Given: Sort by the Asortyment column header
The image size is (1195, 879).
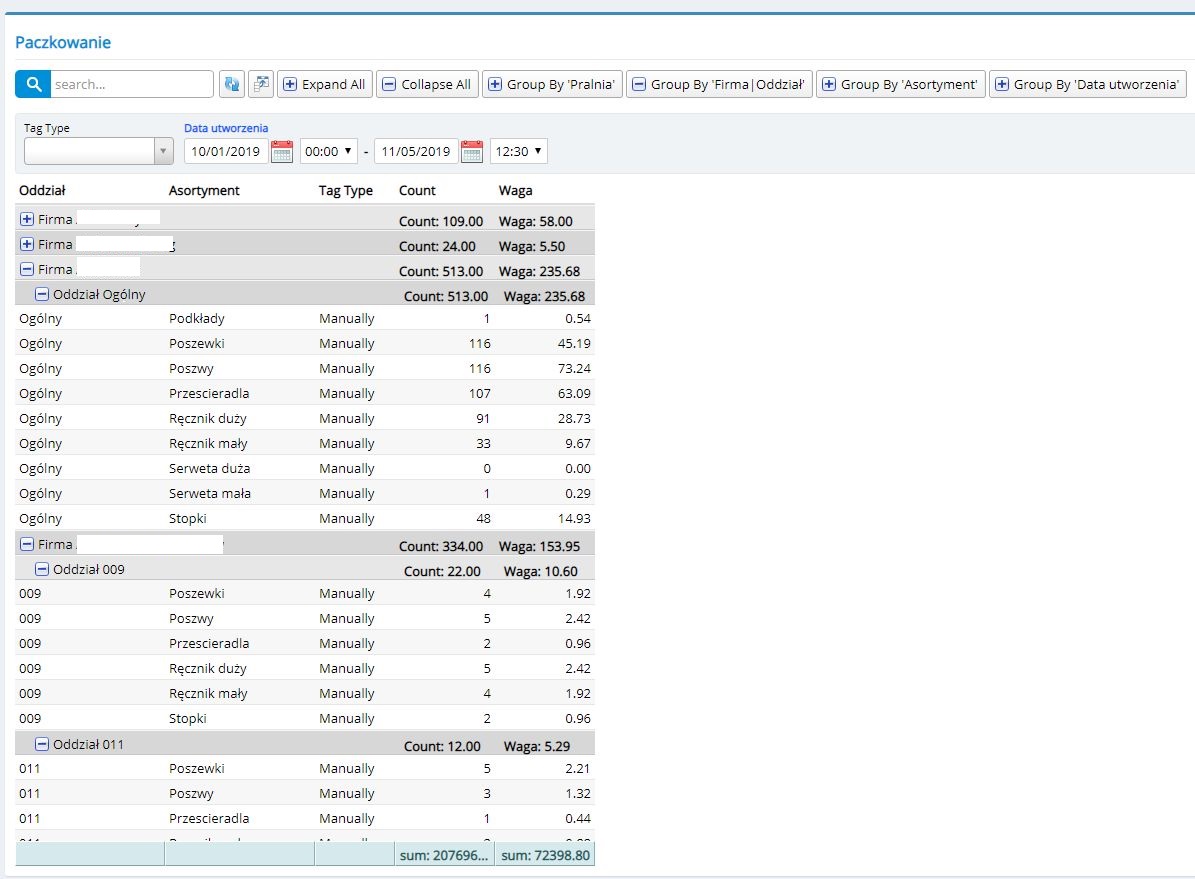Looking at the screenshot, I should (x=204, y=191).
